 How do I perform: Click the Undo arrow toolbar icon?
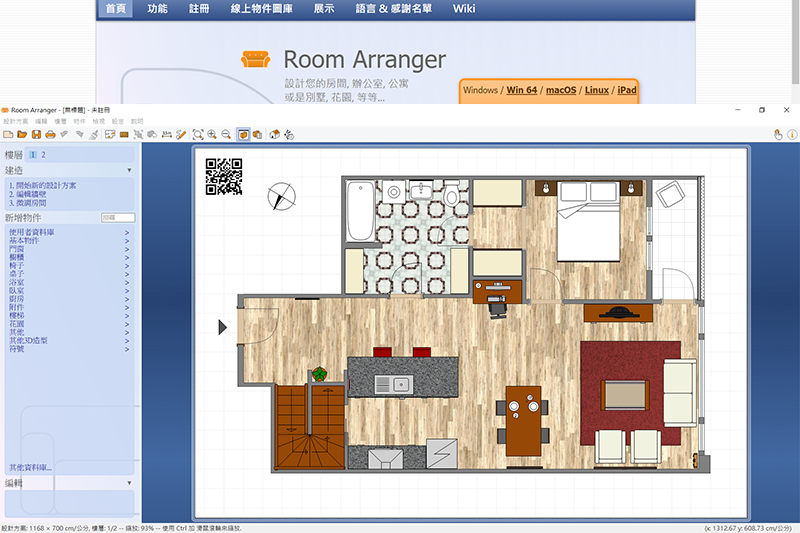tap(64, 134)
